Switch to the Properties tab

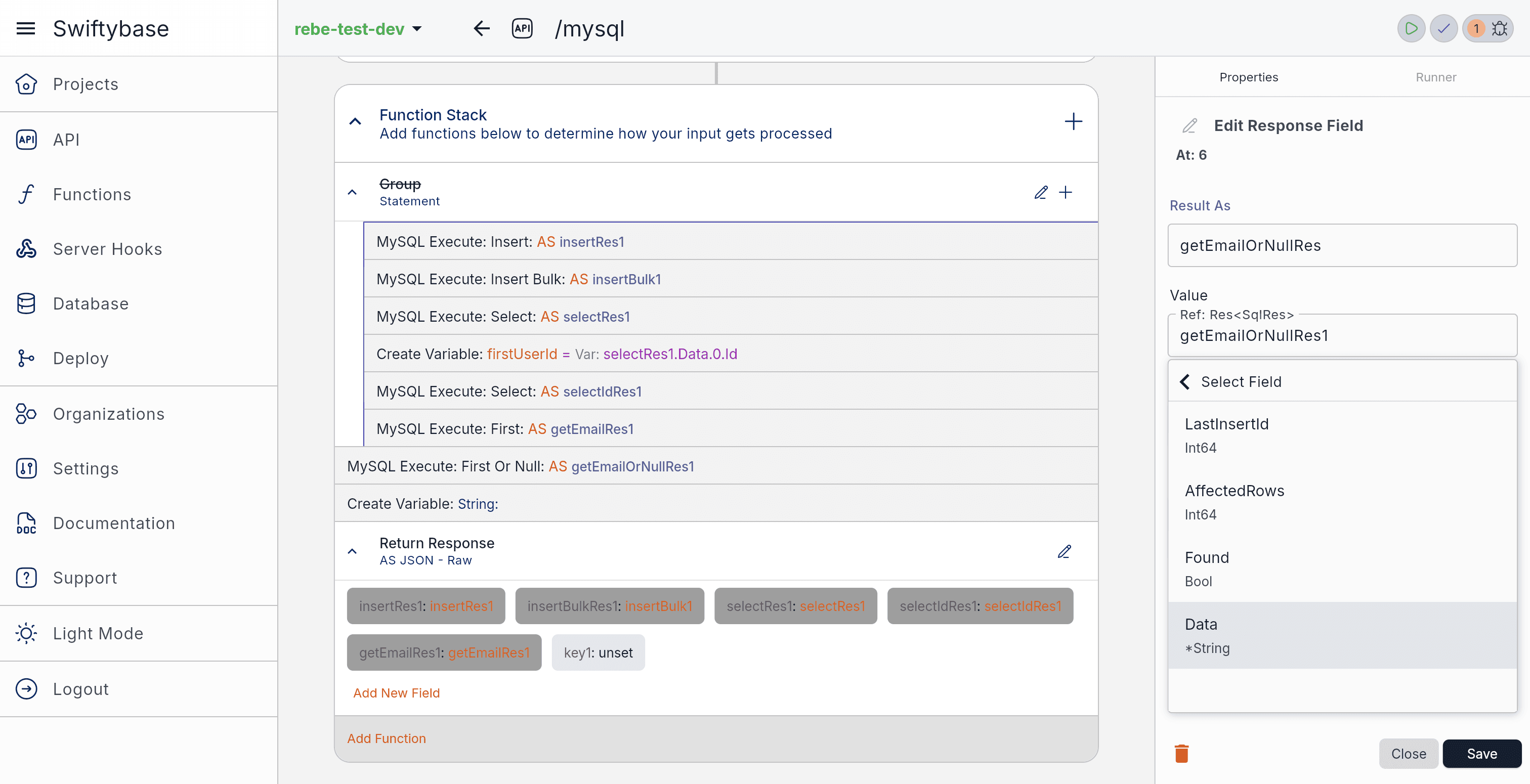coord(1249,77)
